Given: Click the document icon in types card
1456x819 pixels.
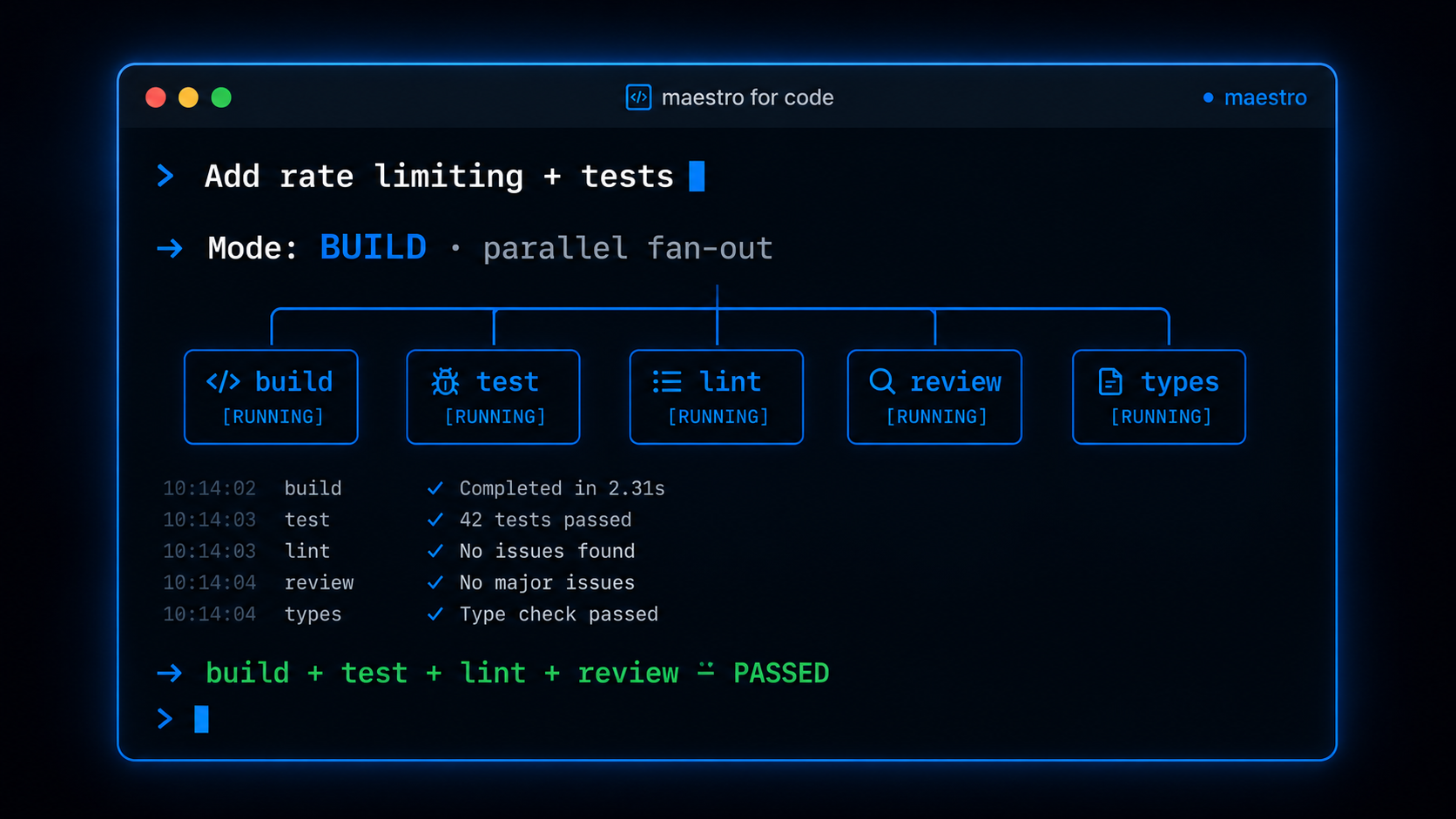Looking at the screenshot, I should click(x=1110, y=381).
